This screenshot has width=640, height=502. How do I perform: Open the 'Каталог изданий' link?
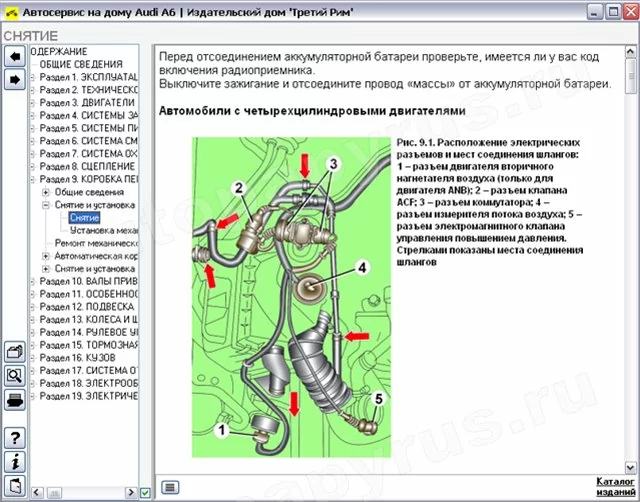pyautogui.click(x=616, y=486)
